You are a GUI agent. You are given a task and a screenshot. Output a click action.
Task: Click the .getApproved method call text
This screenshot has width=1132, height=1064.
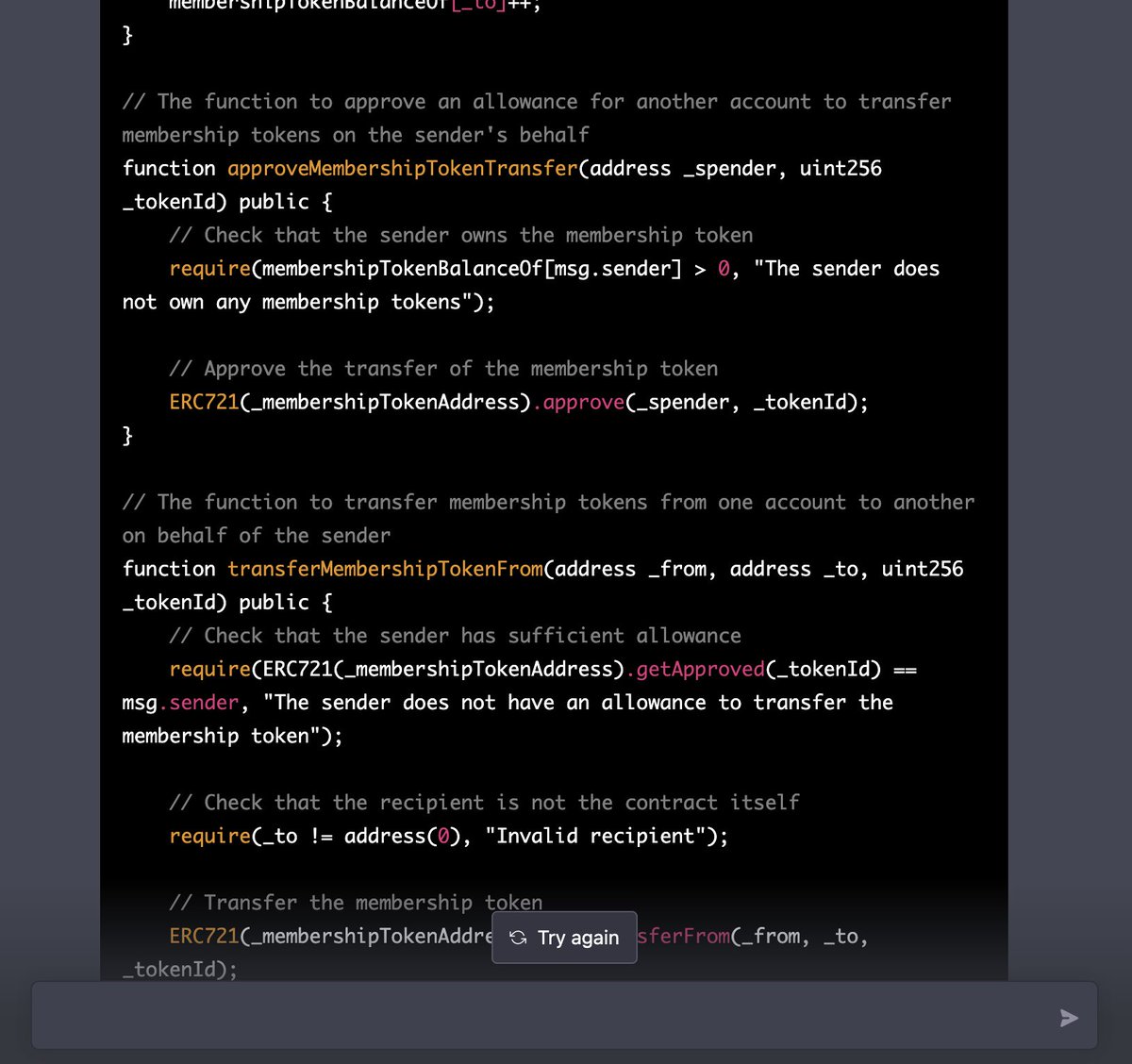point(695,670)
